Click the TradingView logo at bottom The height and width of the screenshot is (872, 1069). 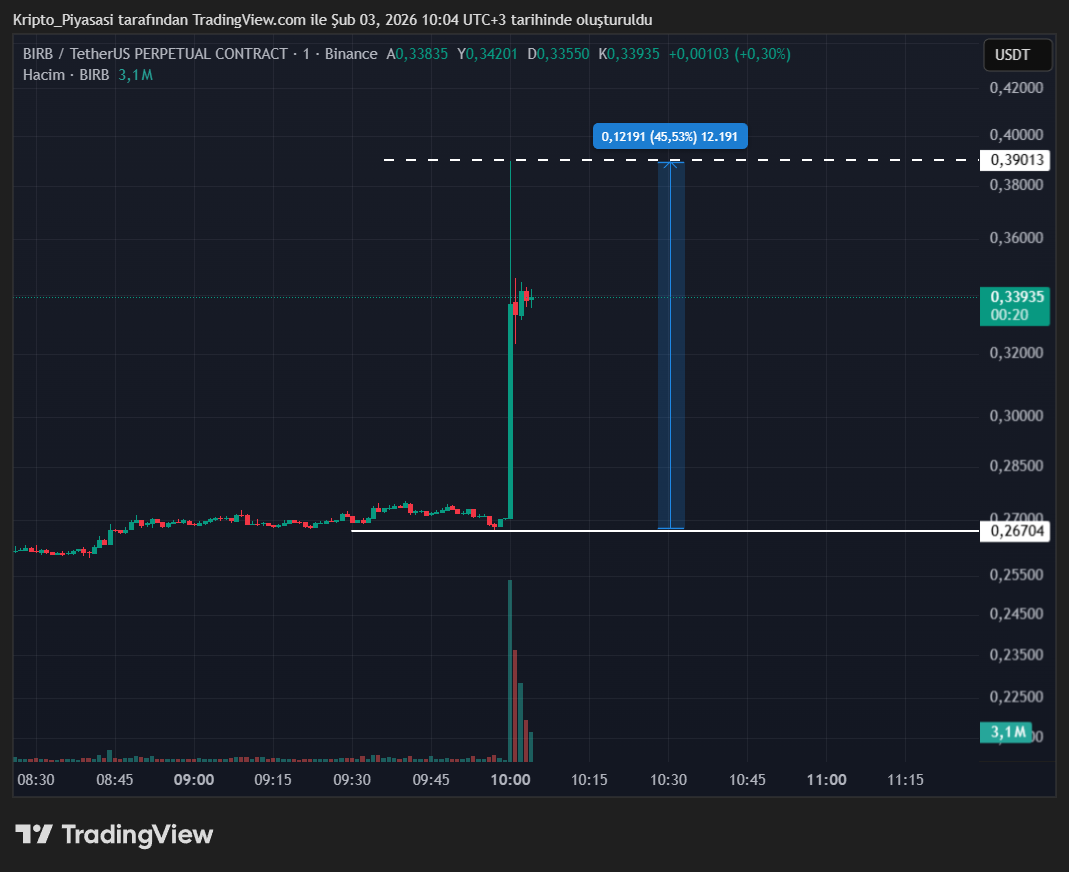tap(114, 835)
